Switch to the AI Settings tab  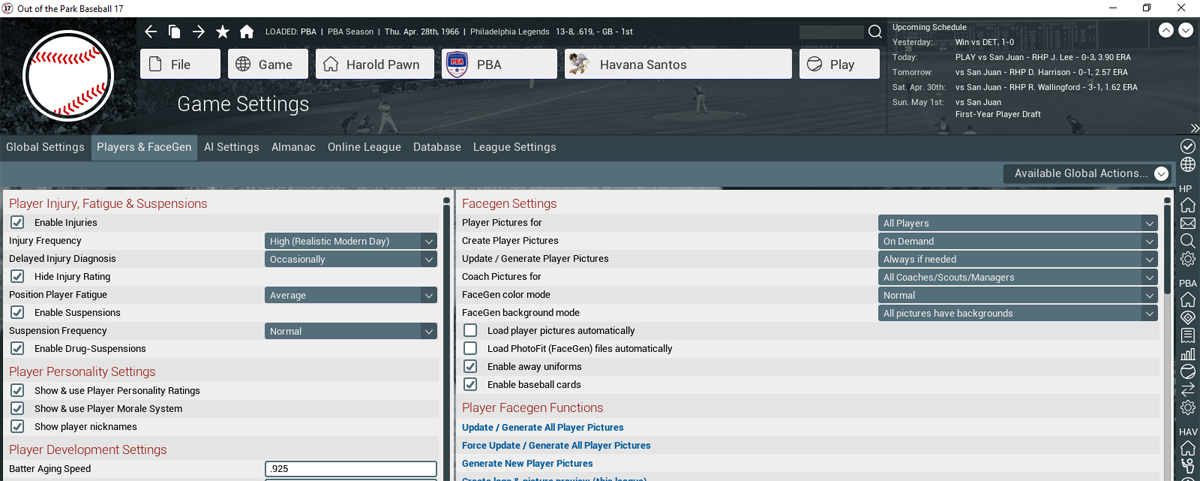tap(231, 147)
